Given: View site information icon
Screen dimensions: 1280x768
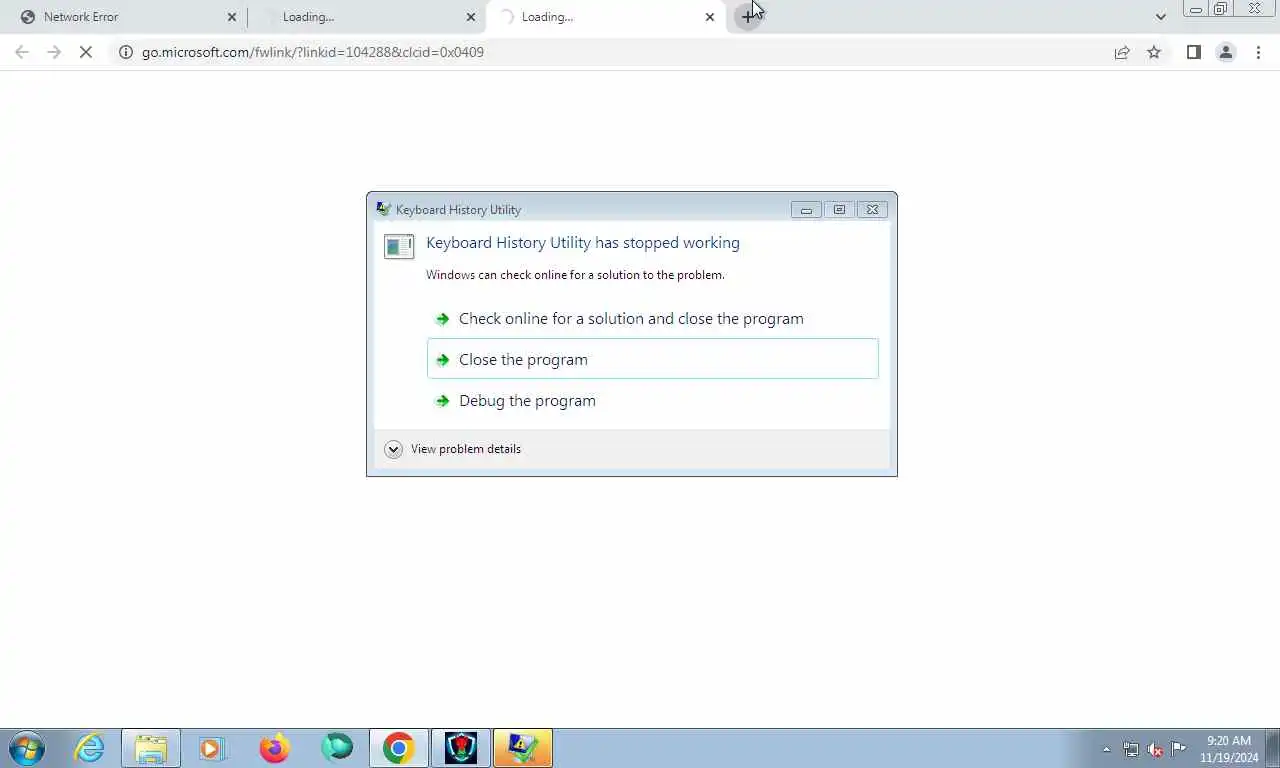Looking at the screenshot, I should tap(126, 52).
